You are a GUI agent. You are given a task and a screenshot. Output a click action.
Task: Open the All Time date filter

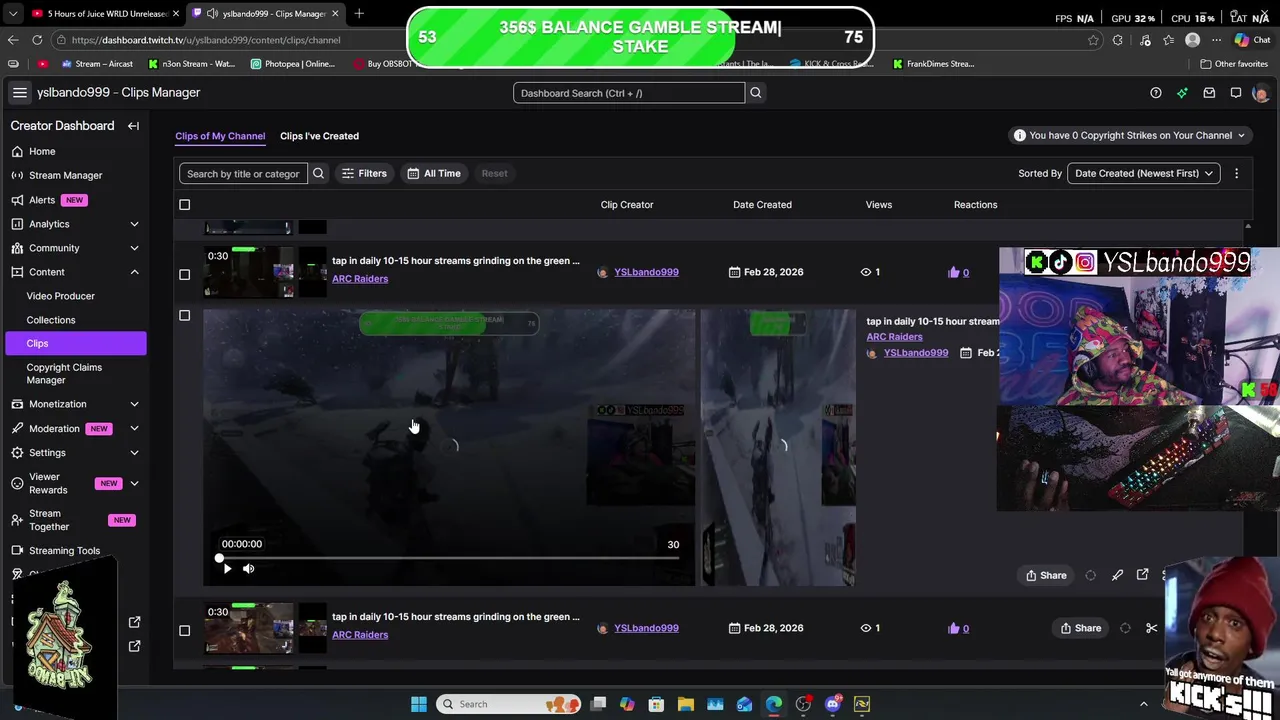[434, 173]
